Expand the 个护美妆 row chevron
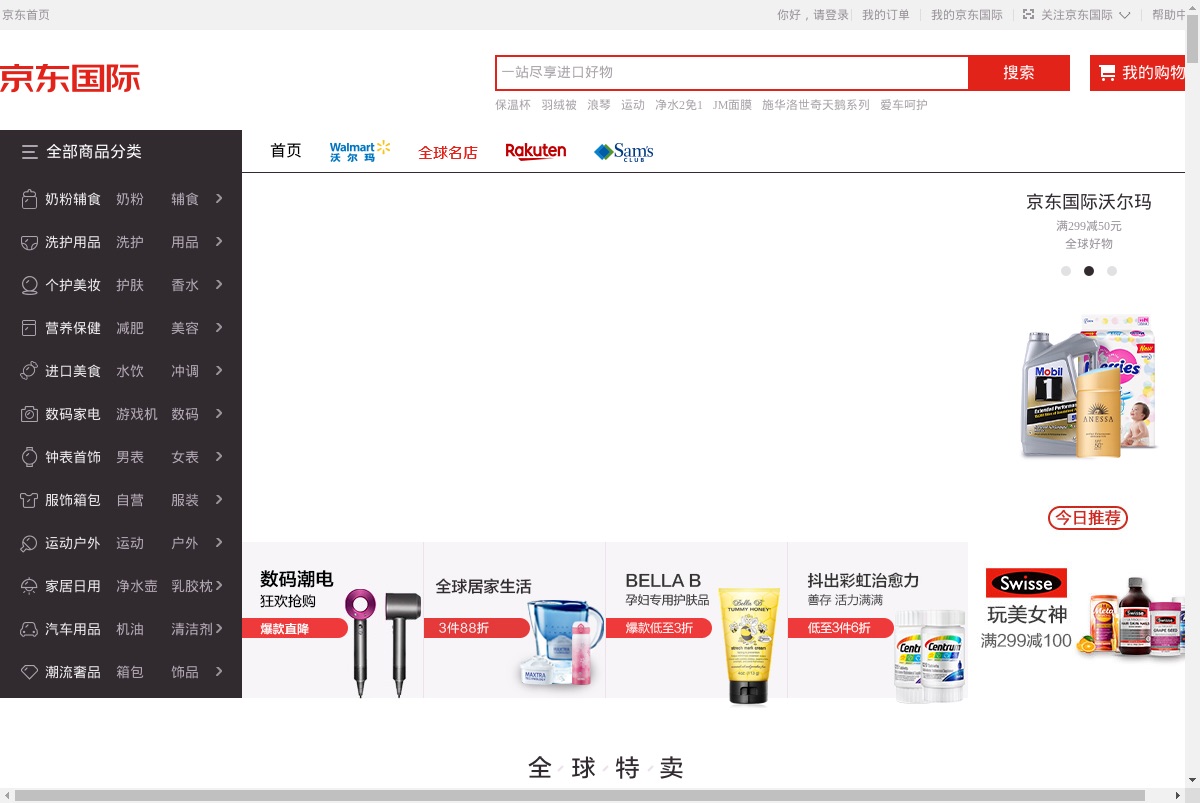Screen dimensions: 1200x803 219,285
